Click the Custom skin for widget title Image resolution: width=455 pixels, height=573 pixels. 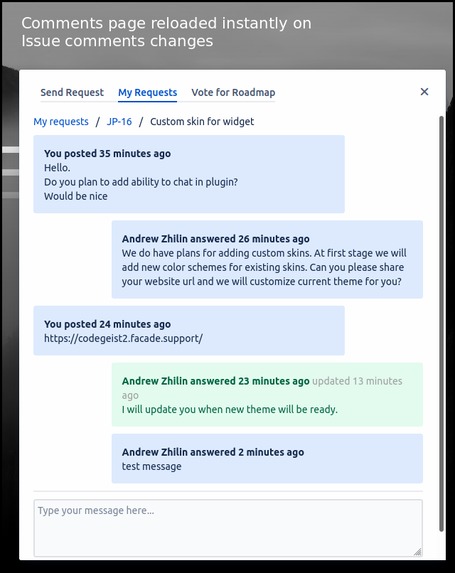click(x=202, y=121)
